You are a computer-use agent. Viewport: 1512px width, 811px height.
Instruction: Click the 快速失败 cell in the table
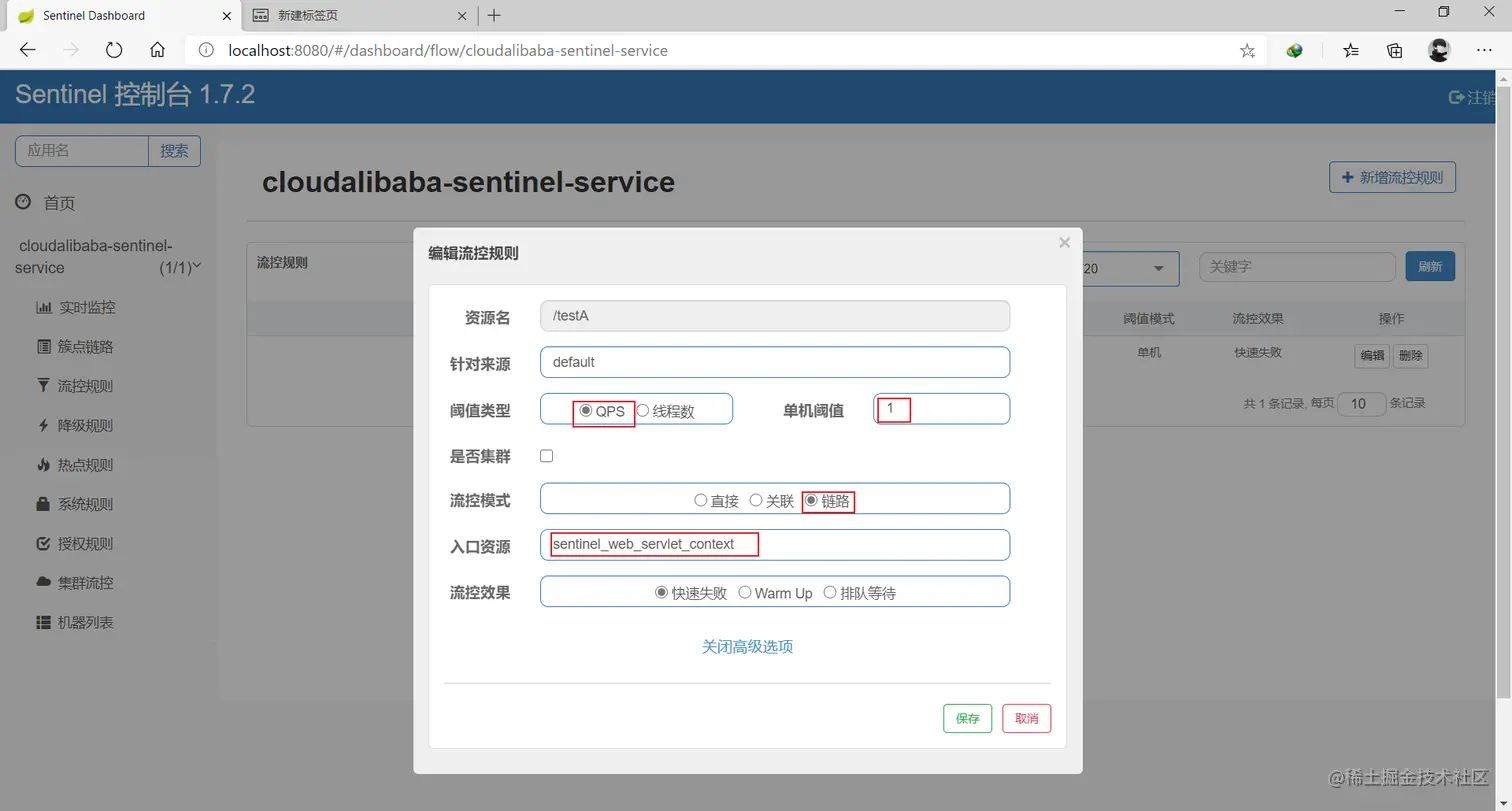(1258, 353)
